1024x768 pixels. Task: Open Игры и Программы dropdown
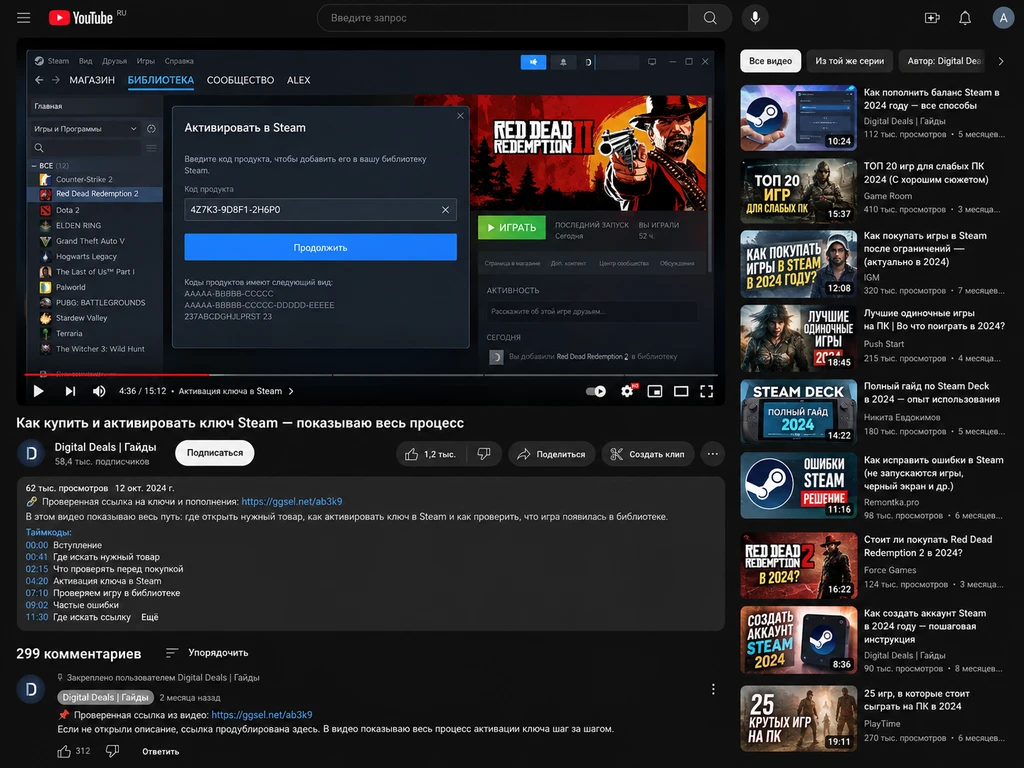click(86, 129)
